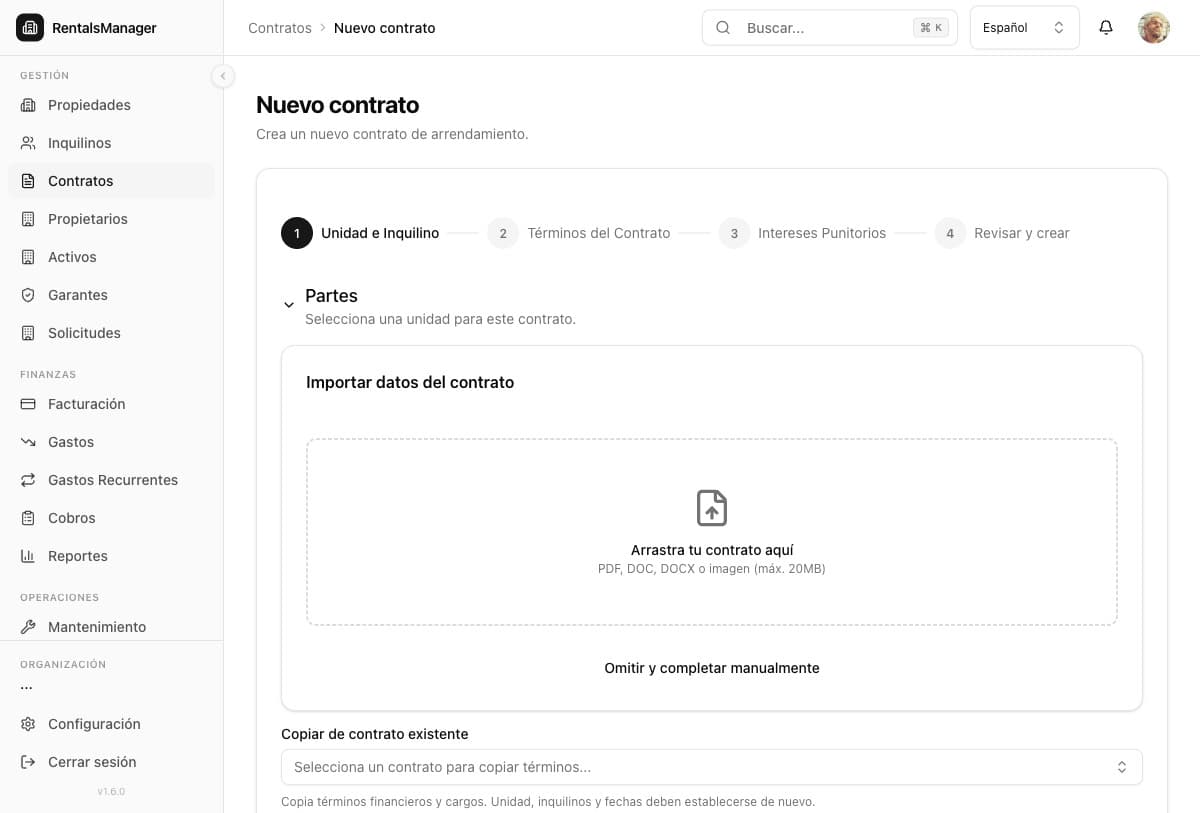
Task: Click the user avatar in the top bar
Action: click(1153, 28)
